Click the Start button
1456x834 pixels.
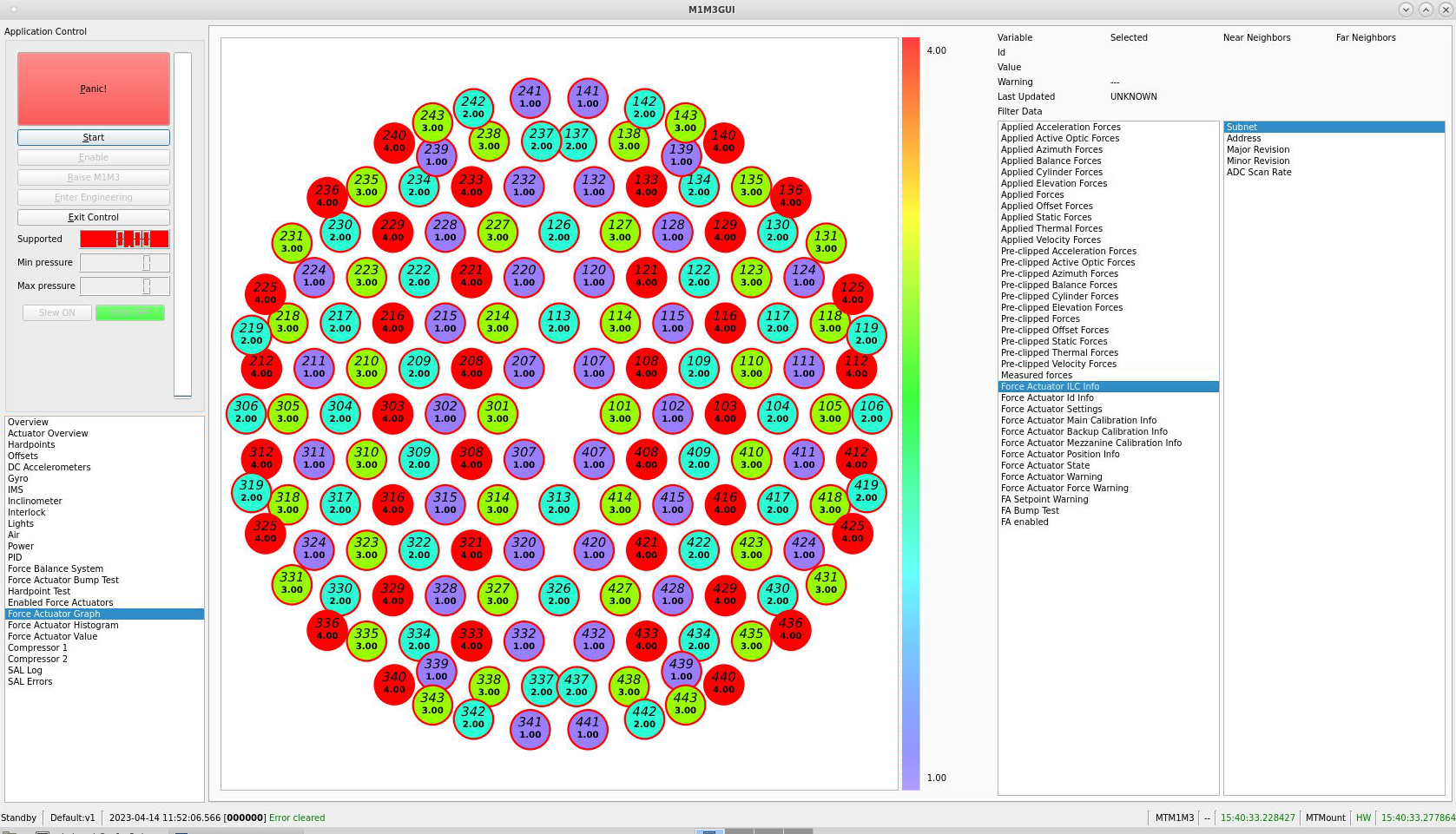tap(94, 137)
